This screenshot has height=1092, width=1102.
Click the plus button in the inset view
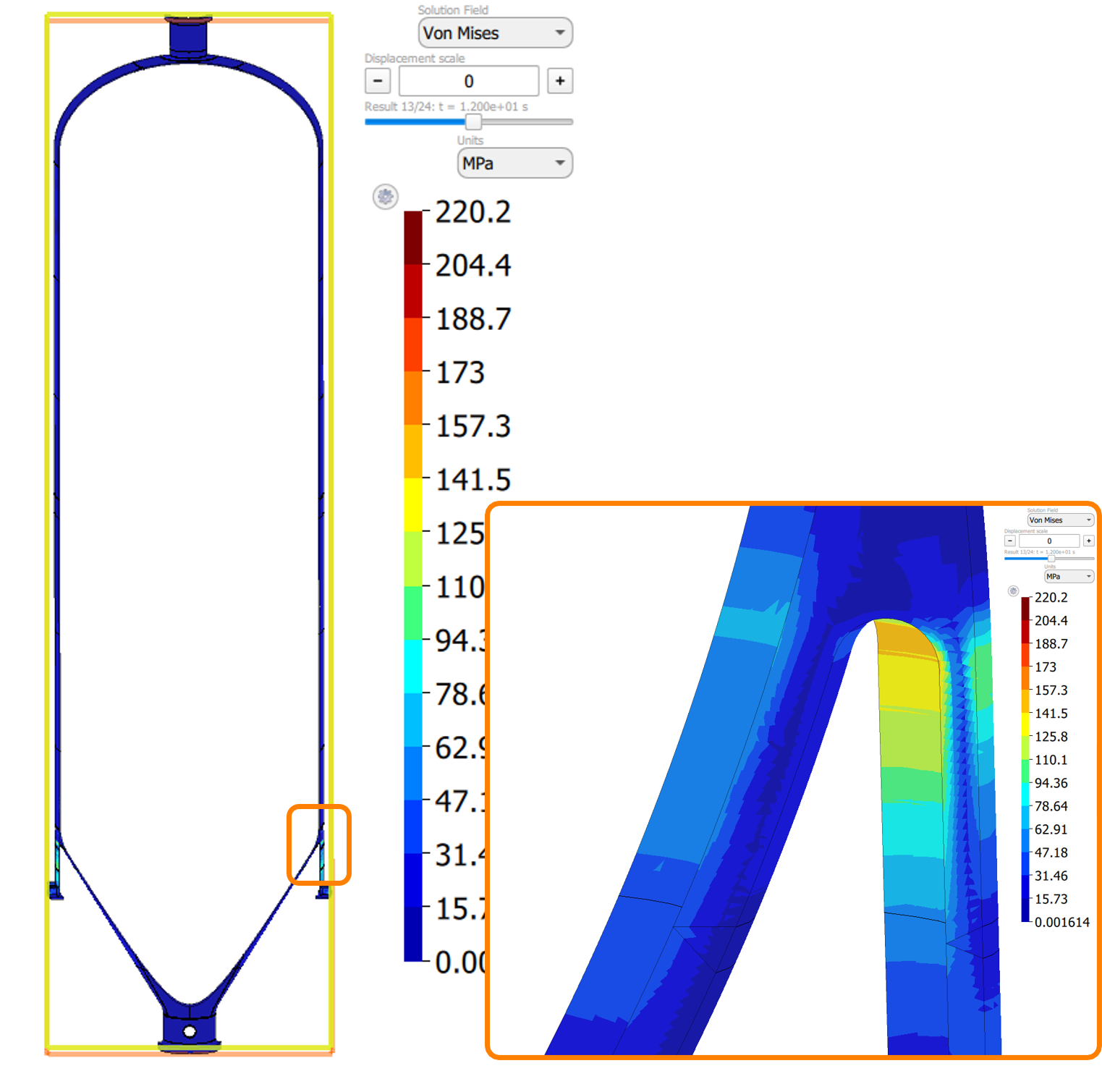click(1089, 541)
